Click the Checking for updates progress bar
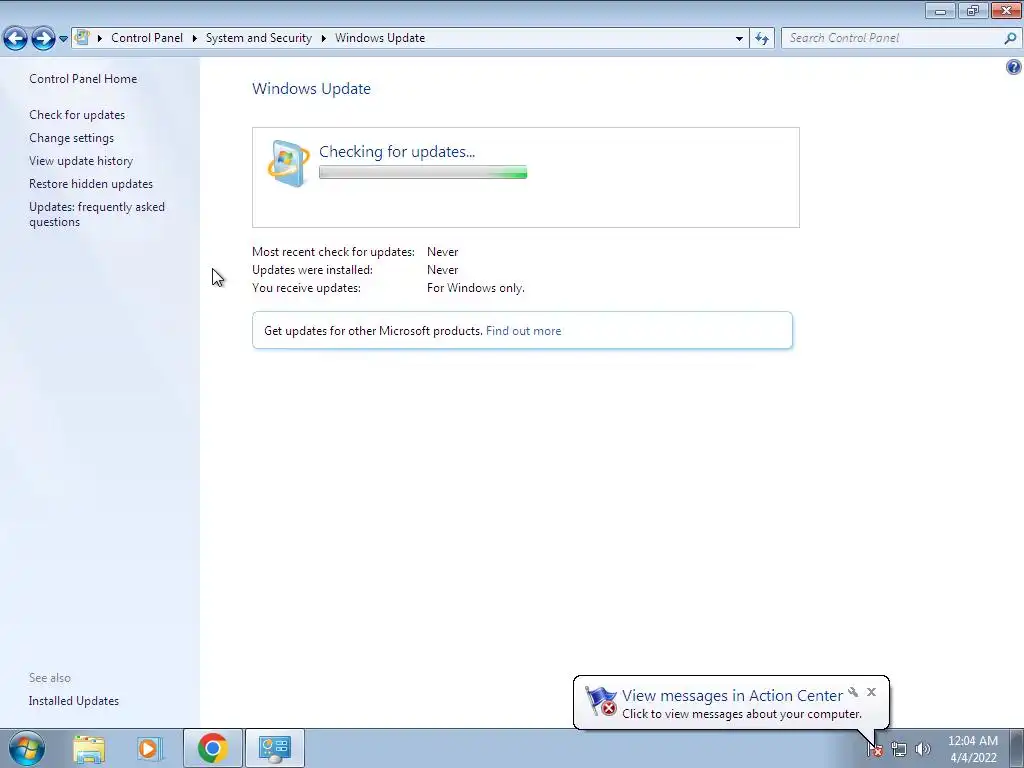Image resolution: width=1024 pixels, height=768 pixels. pyautogui.click(x=423, y=172)
